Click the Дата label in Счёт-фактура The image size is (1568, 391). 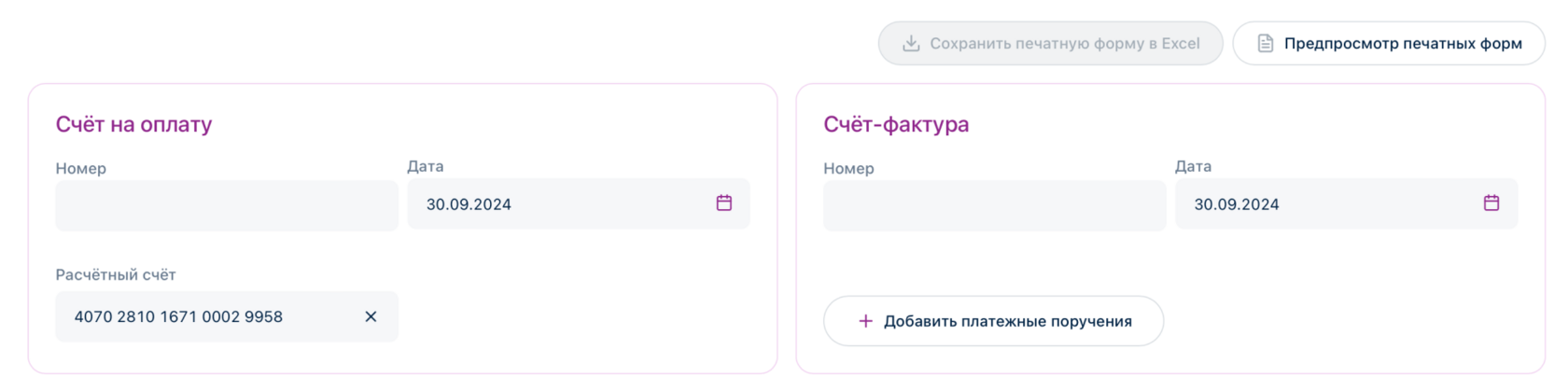click(1193, 167)
